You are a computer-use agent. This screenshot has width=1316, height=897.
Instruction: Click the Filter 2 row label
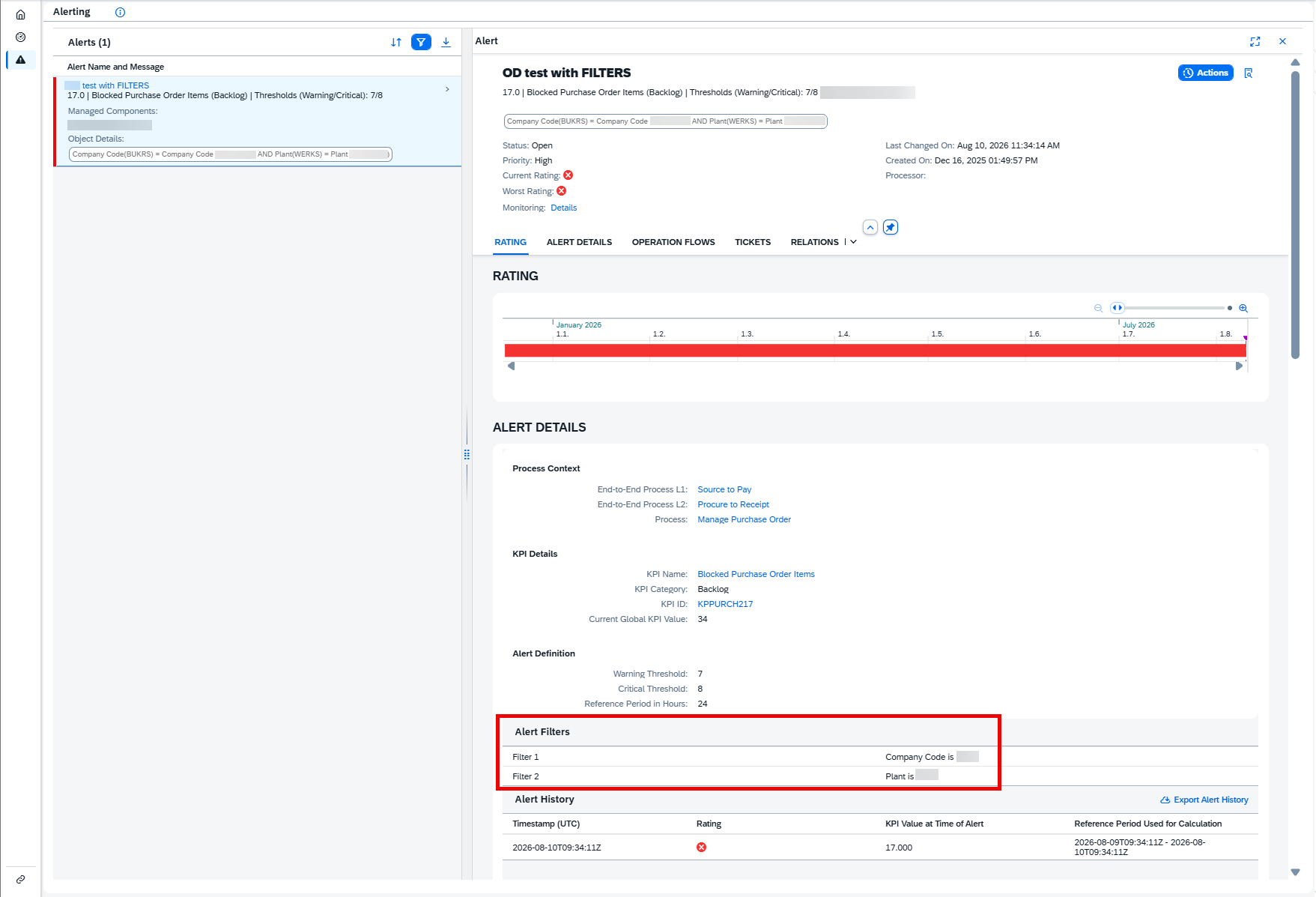click(x=525, y=777)
